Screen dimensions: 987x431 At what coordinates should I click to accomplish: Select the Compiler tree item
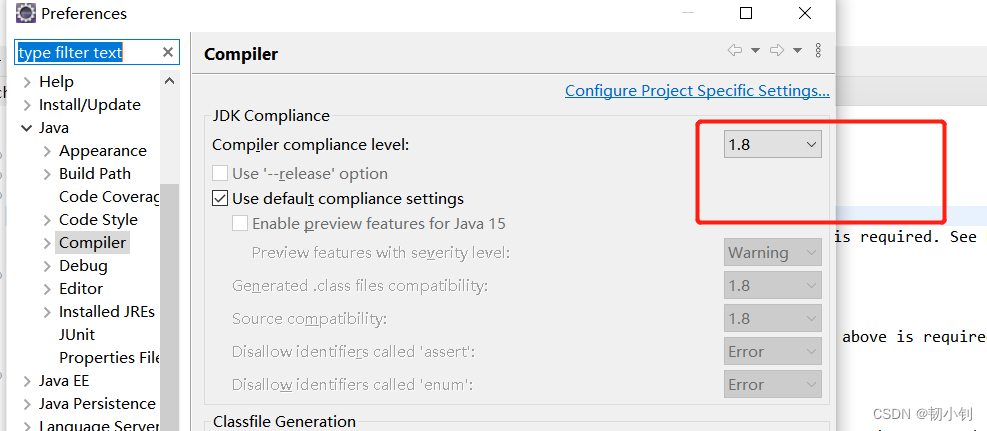[92, 243]
